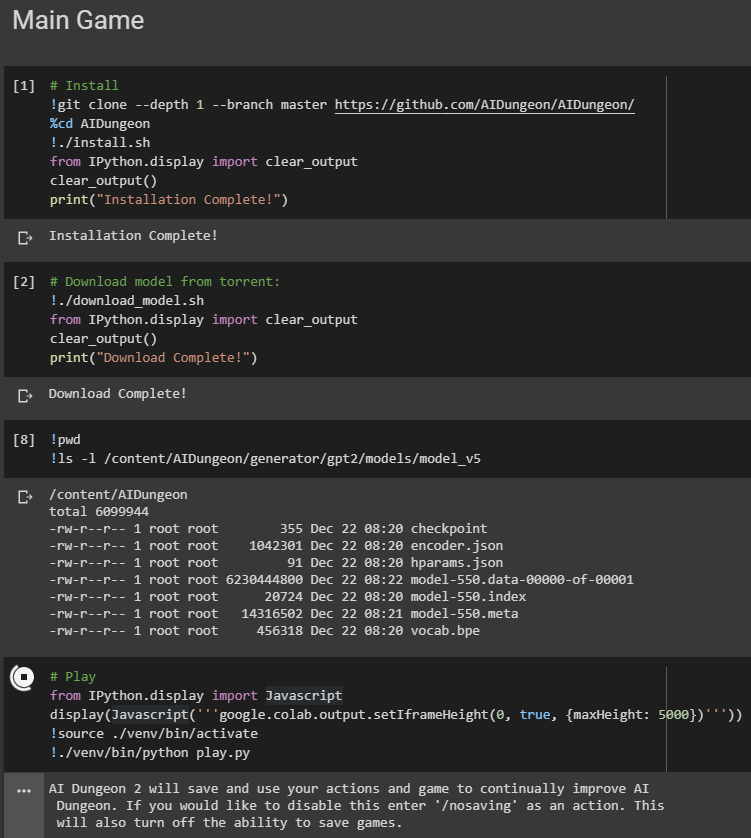Clear output icon beside /content/AIDungeon listing
The height and width of the screenshot is (838, 751).
pos(25,496)
